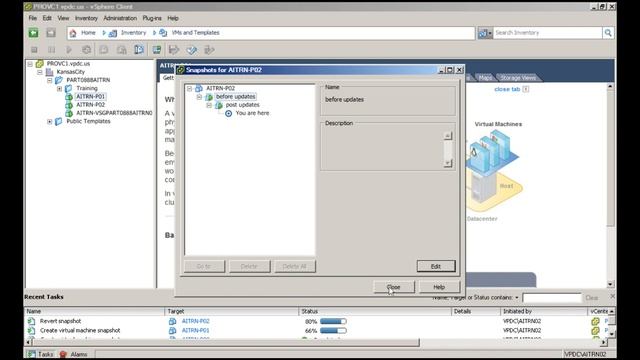Click the vCenter icon in the Revert snapshot row

coord(595,322)
